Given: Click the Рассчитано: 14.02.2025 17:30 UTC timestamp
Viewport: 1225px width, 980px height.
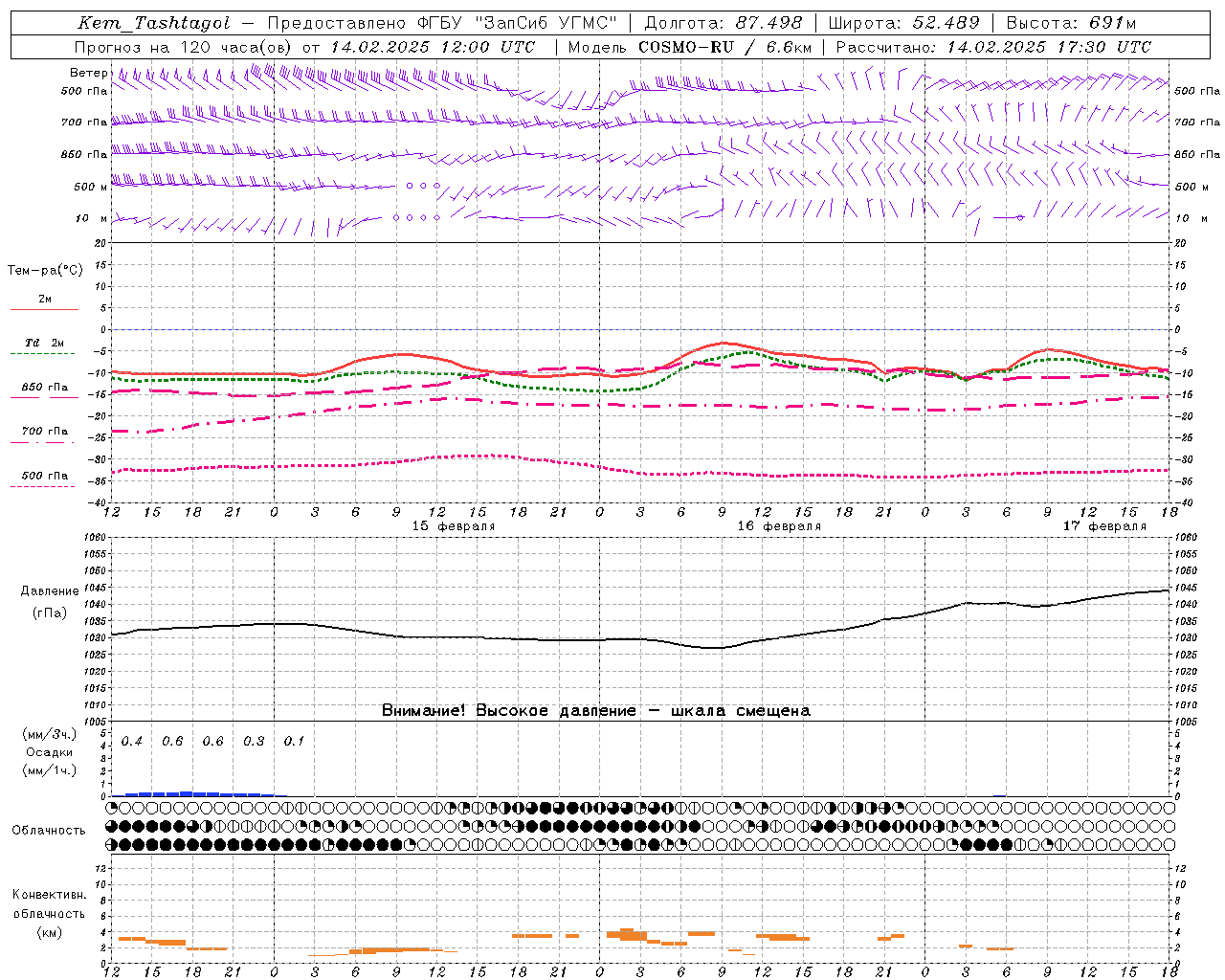Looking at the screenshot, I should (993, 47).
